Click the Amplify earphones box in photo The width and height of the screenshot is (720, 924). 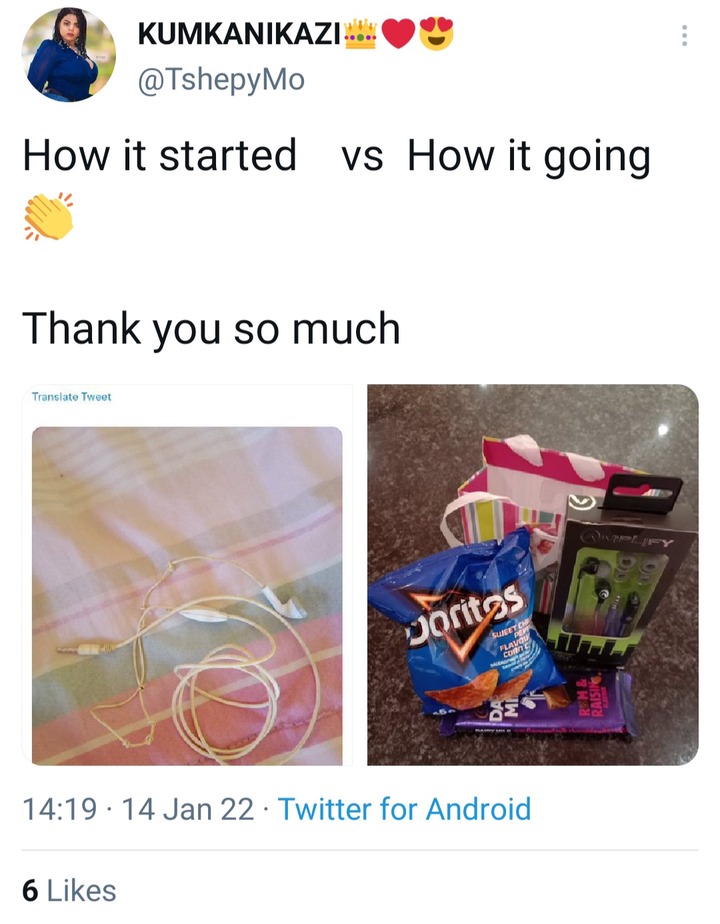pos(616,580)
